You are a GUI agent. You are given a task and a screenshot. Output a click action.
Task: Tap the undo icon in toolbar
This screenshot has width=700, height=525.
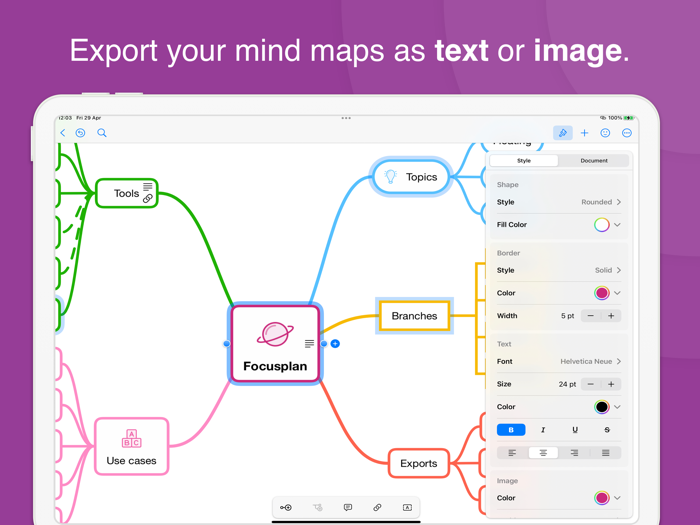pyautogui.click(x=80, y=133)
